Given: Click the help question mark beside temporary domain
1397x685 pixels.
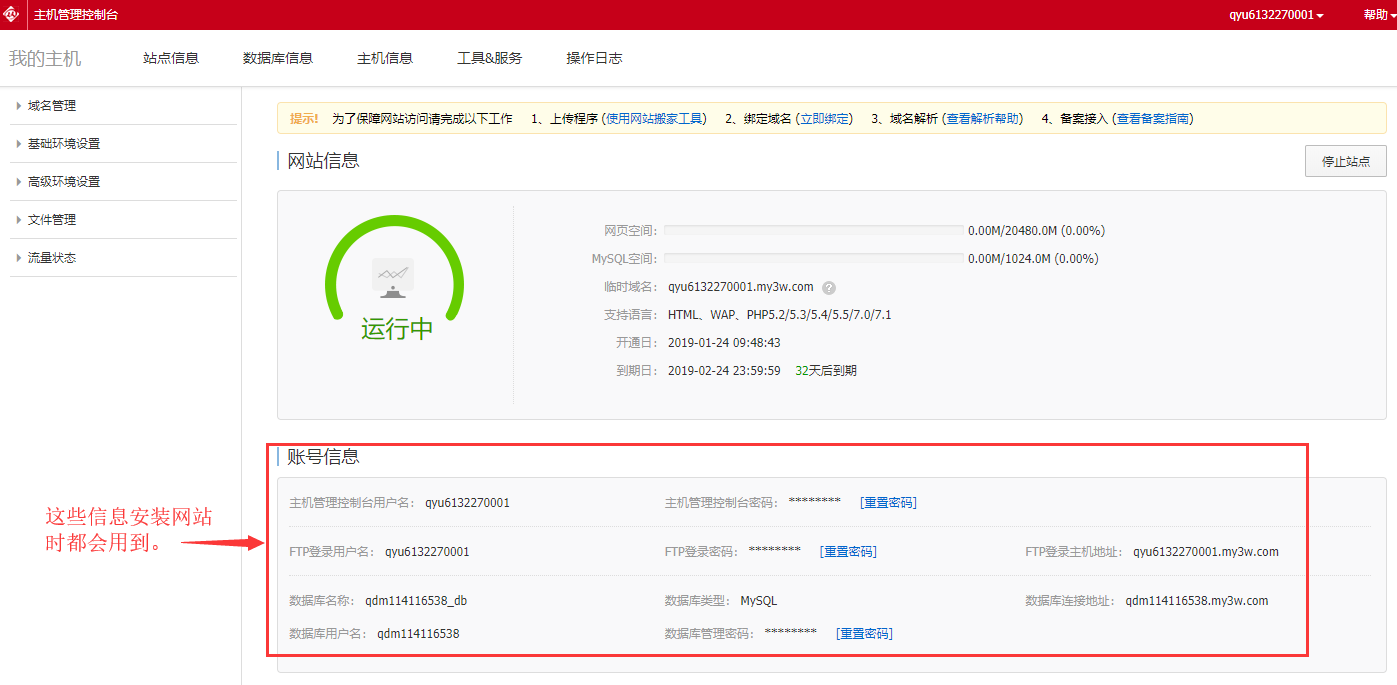Looking at the screenshot, I should 828,288.
